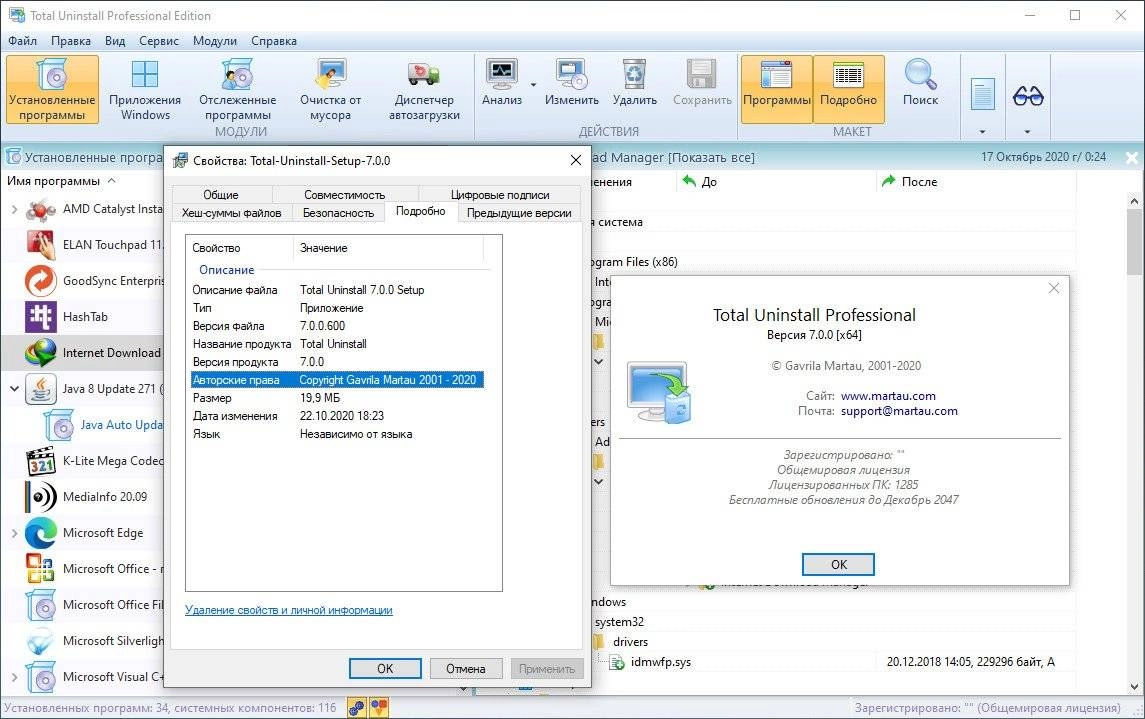Image resolution: width=1145 pixels, height=719 pixels.
Task: Click Отмена in the properties dialog
Action: click(465, 669)
